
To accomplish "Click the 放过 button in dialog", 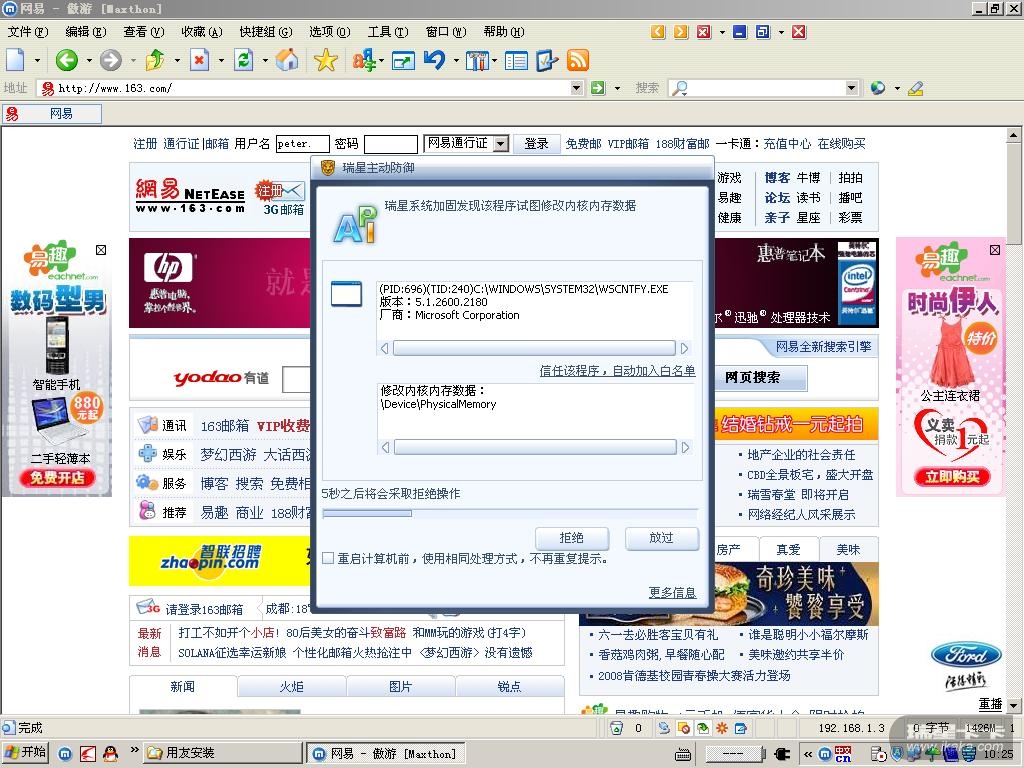I will (662, 537).
